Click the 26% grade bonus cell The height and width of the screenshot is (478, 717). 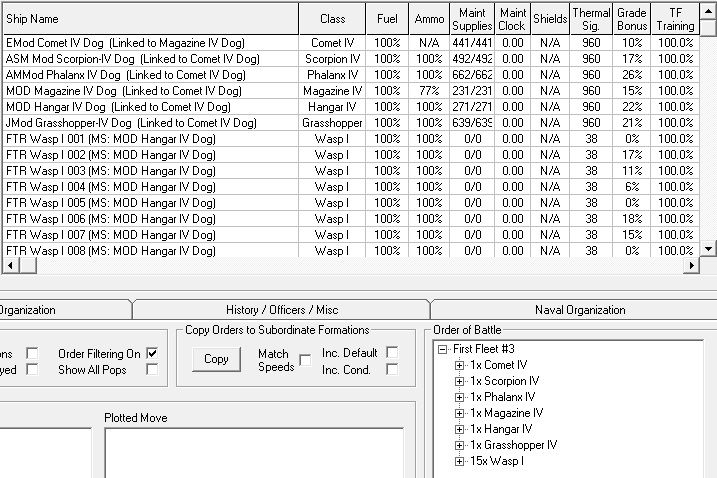click(632, 75)
